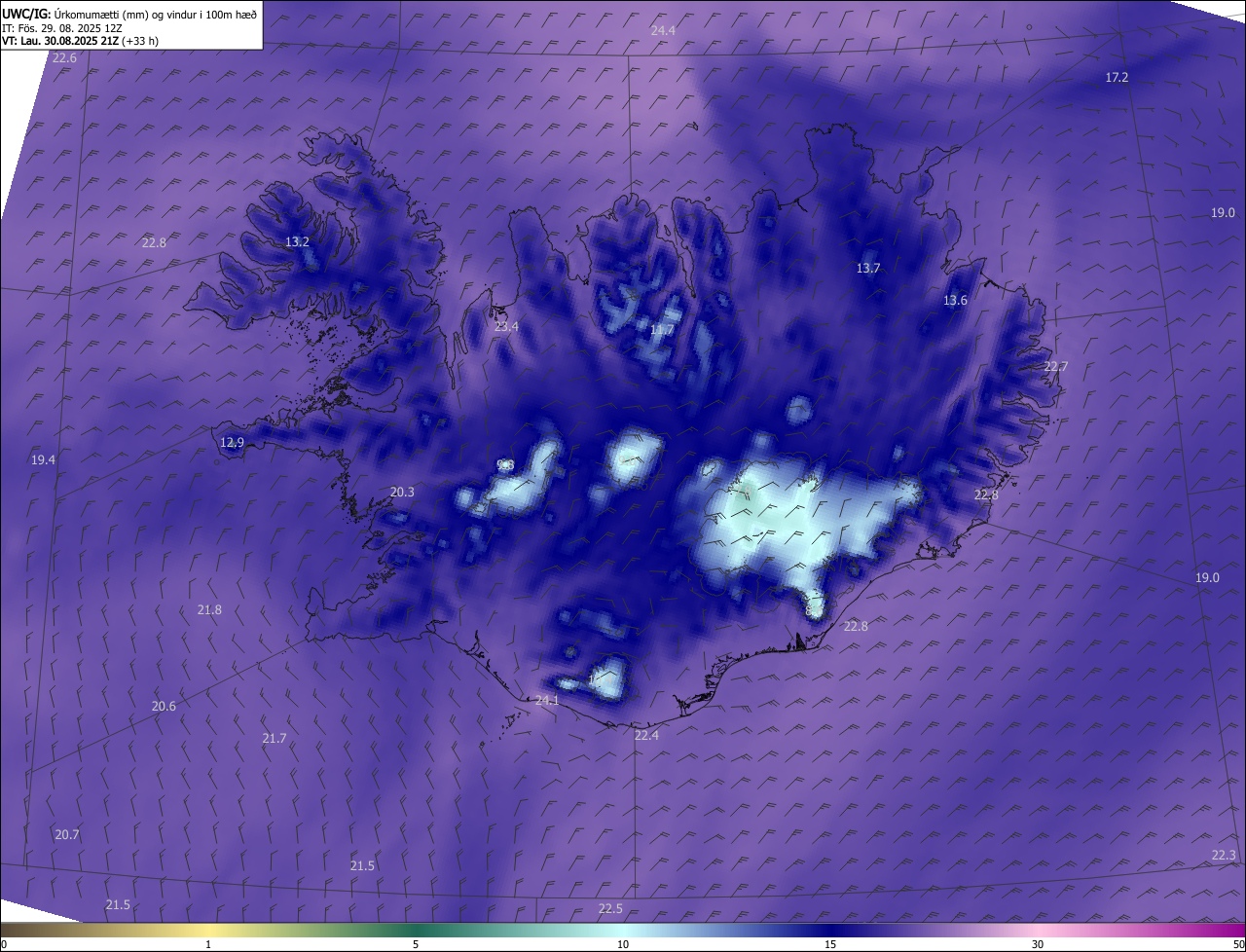Click the UWC/IG Úrkomumætti map title line
The image size is (1246, 952).
point(129,14)
